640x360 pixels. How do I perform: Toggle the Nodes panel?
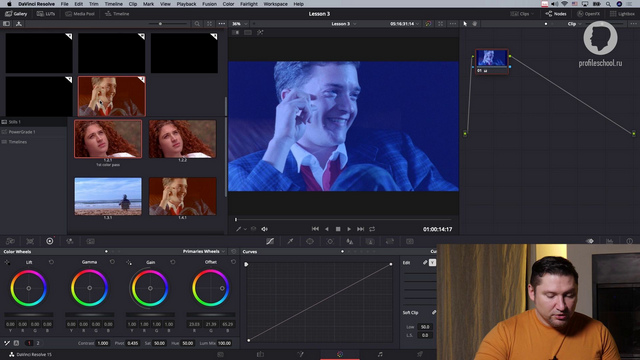tap(556, 13)
